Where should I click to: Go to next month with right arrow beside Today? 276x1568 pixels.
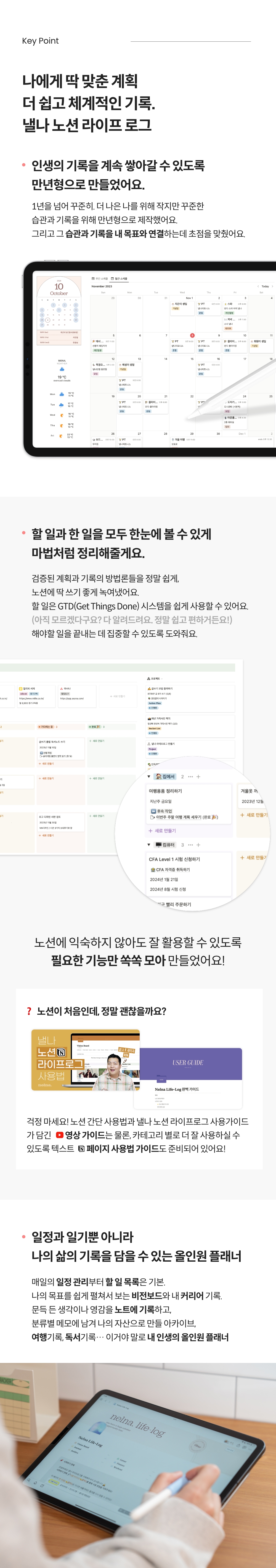point(272,286)
